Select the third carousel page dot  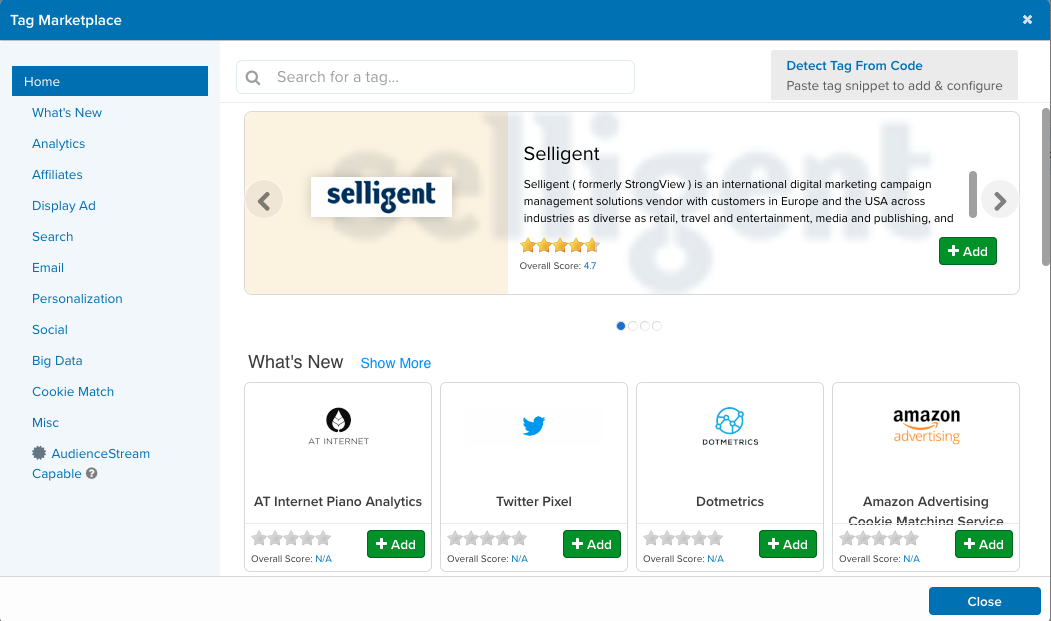coord(645,326)
